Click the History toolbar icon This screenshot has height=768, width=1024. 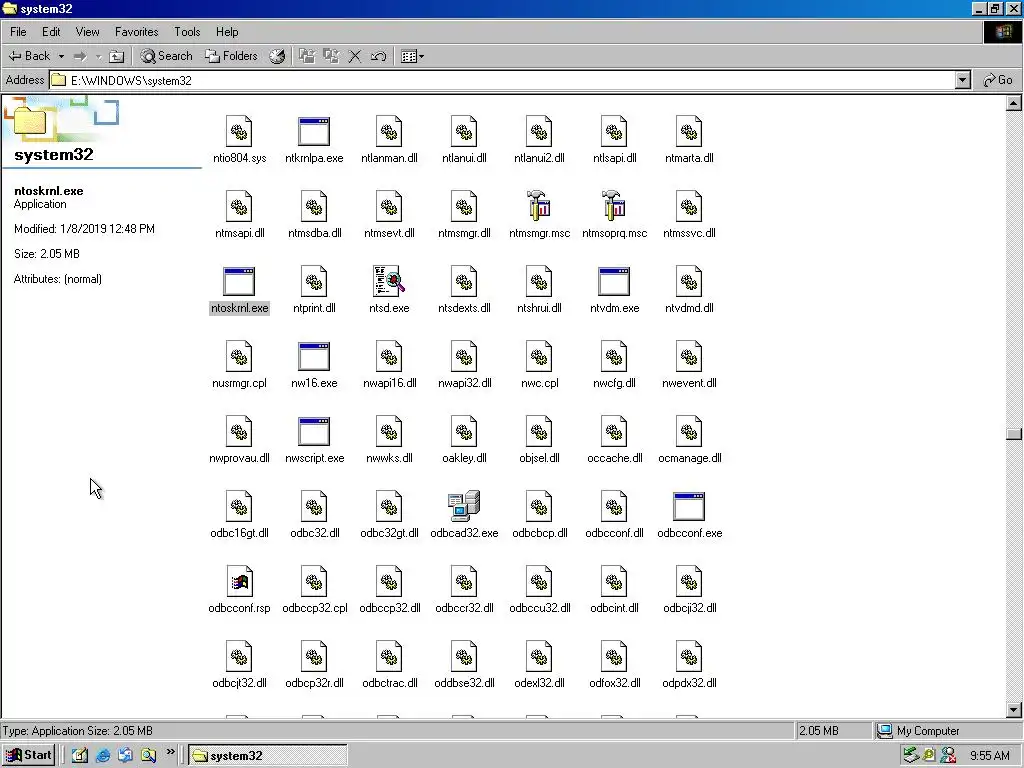278,56
